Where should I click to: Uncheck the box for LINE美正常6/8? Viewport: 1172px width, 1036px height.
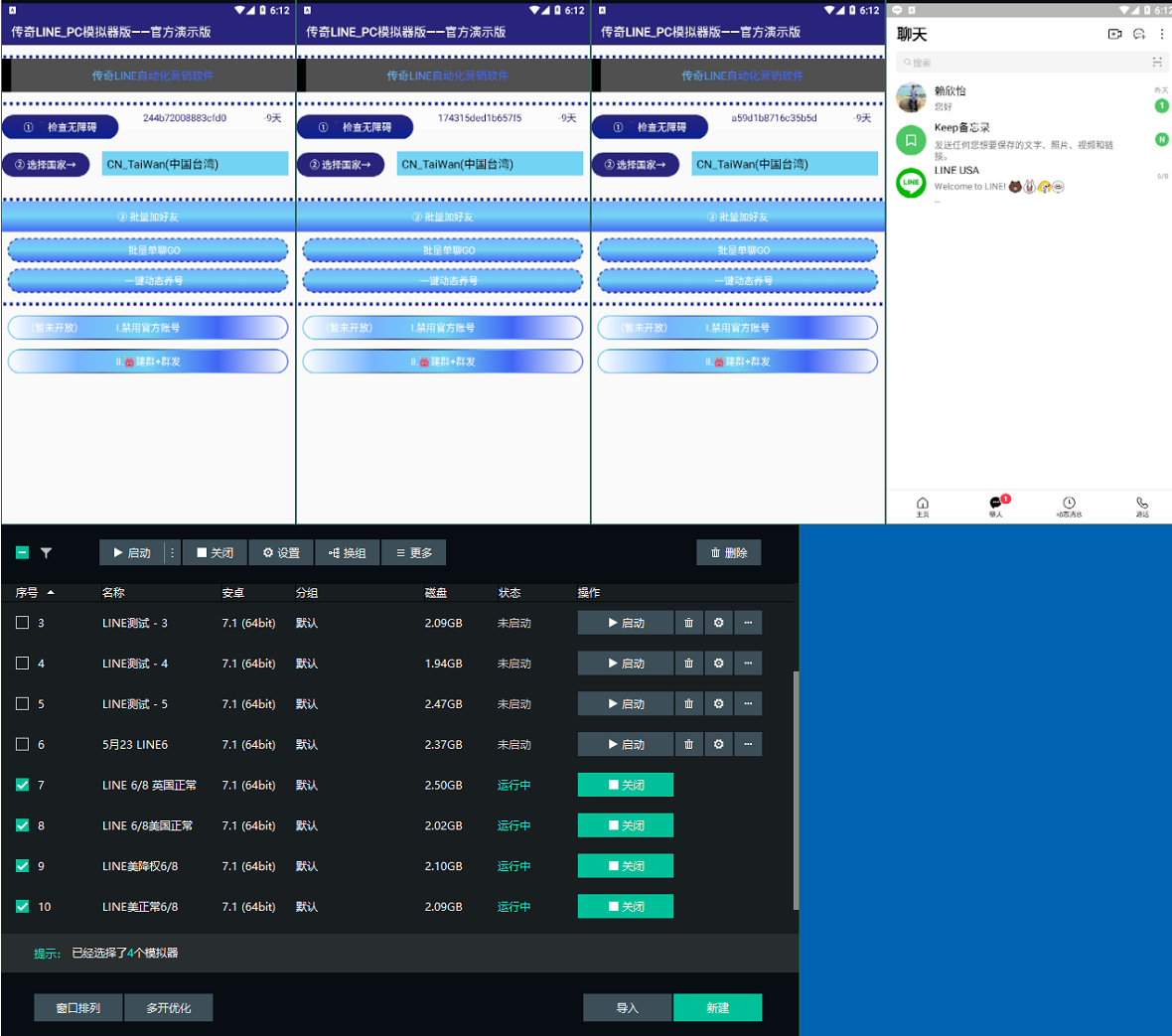coord(23,906)
